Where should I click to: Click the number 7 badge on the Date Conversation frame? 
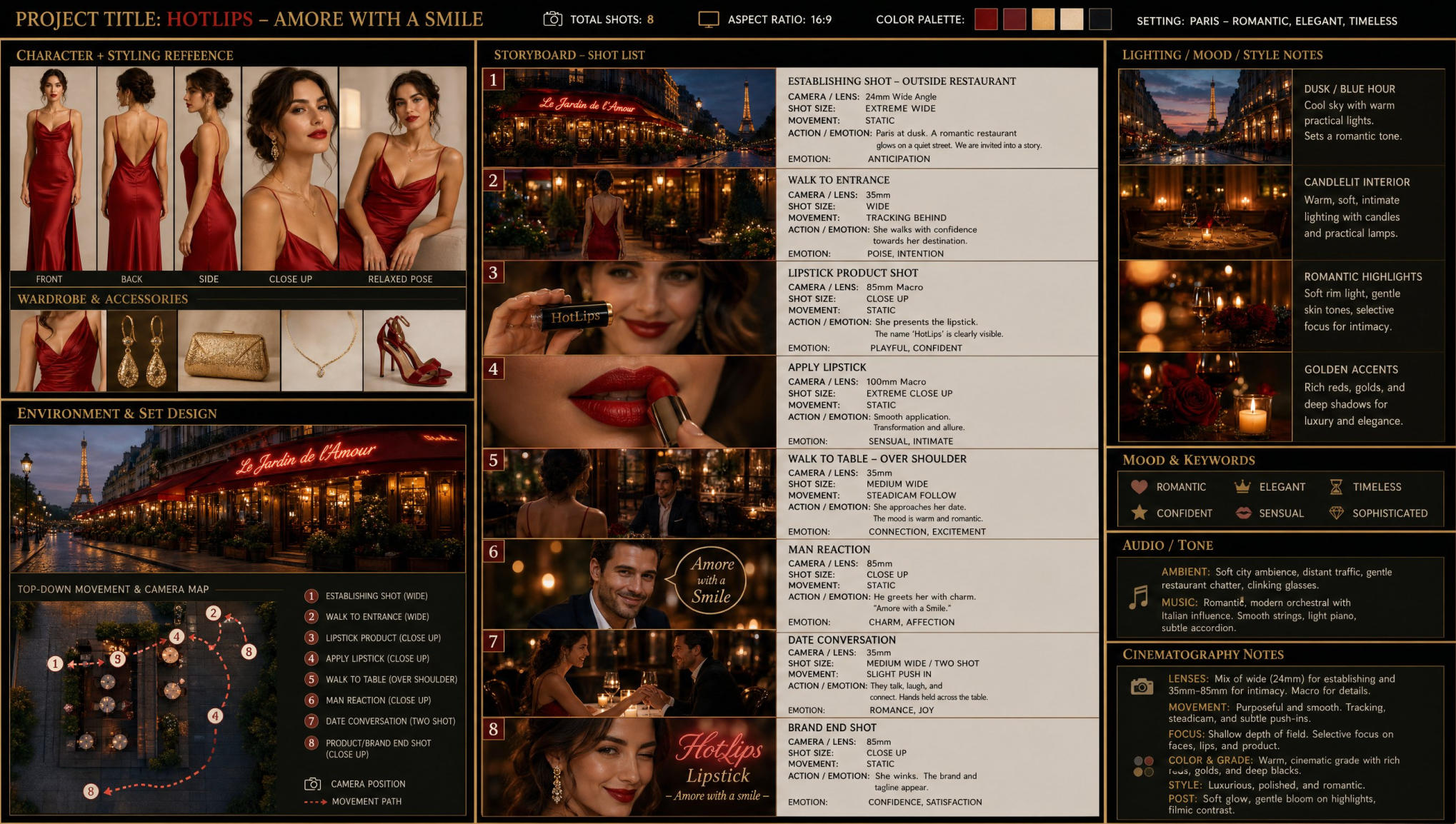[493, 640]
